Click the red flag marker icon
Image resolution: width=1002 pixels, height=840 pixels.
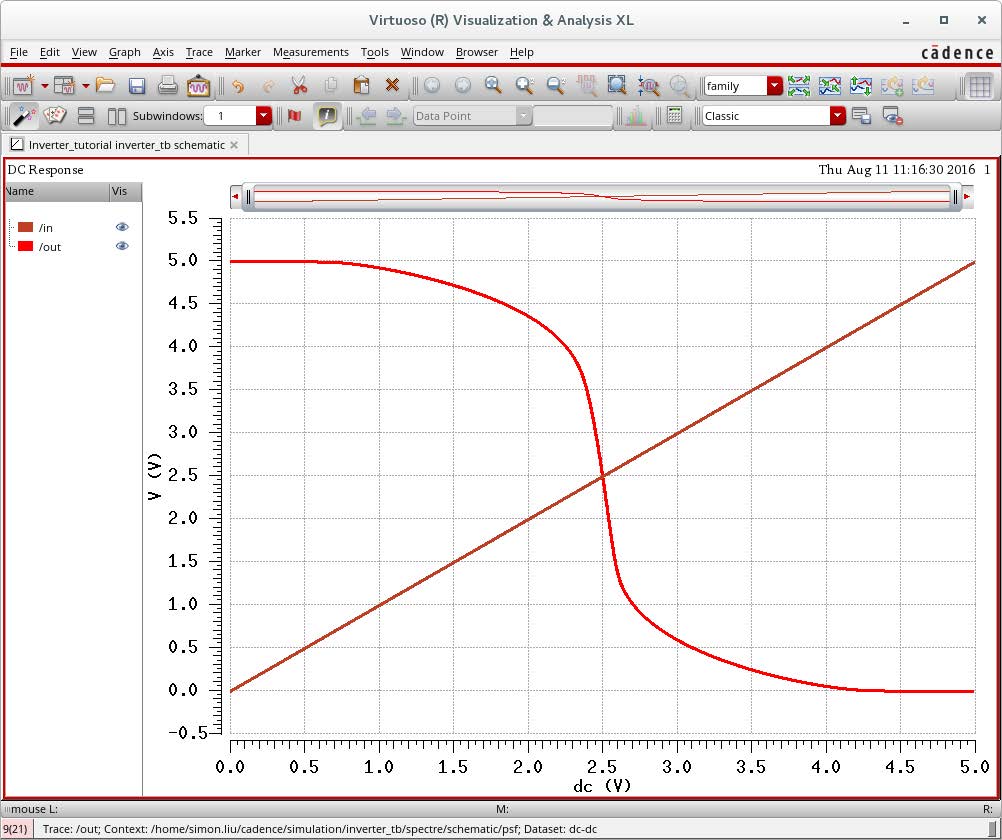point(294,116)
